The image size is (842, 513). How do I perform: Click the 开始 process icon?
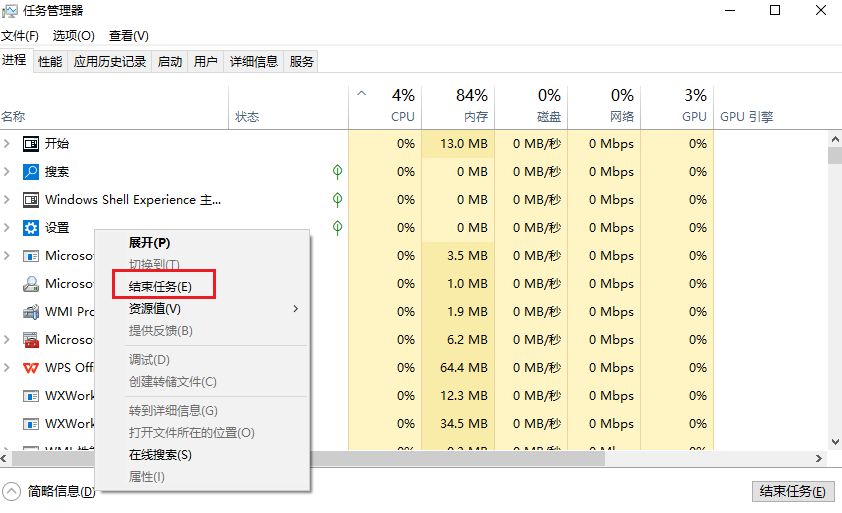[x=31, y=144]
